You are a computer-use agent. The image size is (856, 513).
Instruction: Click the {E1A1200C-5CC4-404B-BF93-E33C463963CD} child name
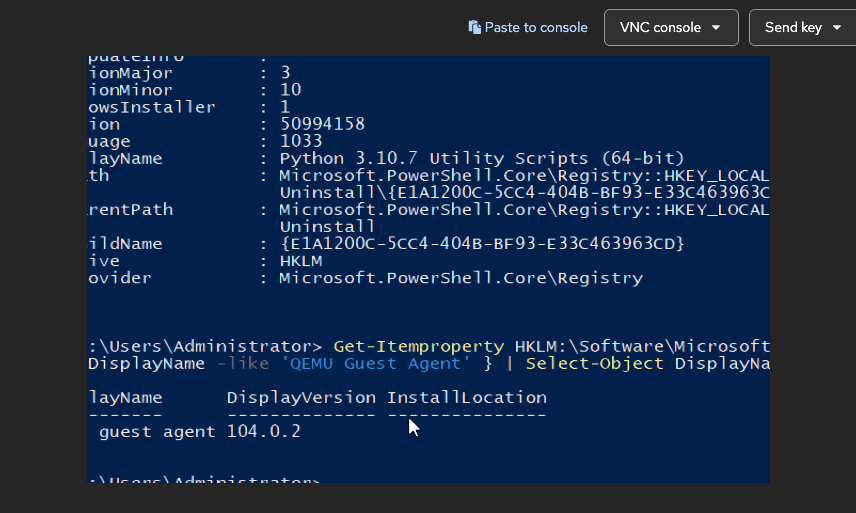click(481, 244)
